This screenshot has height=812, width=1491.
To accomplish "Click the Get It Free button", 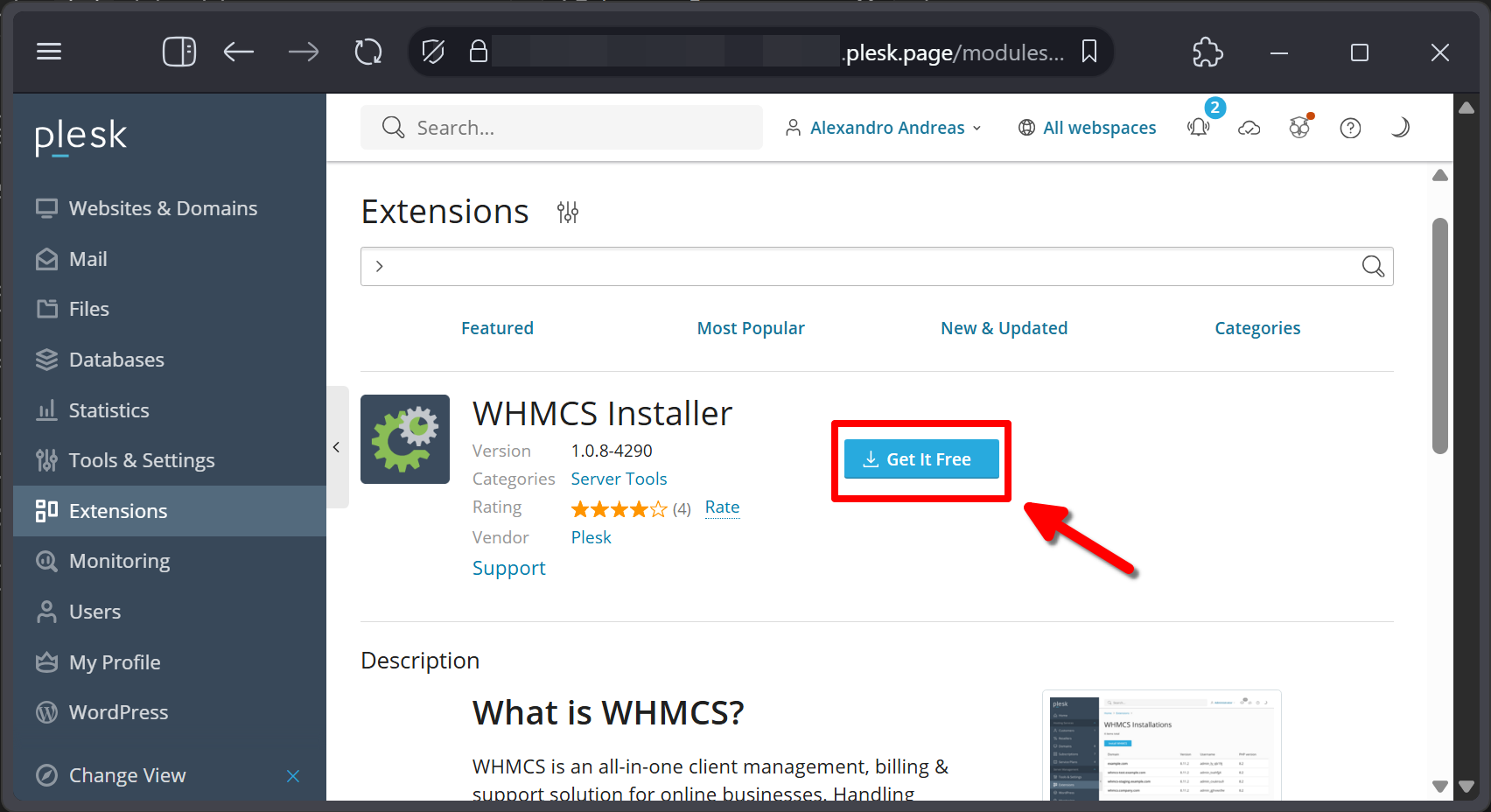I will click(921, 459).
